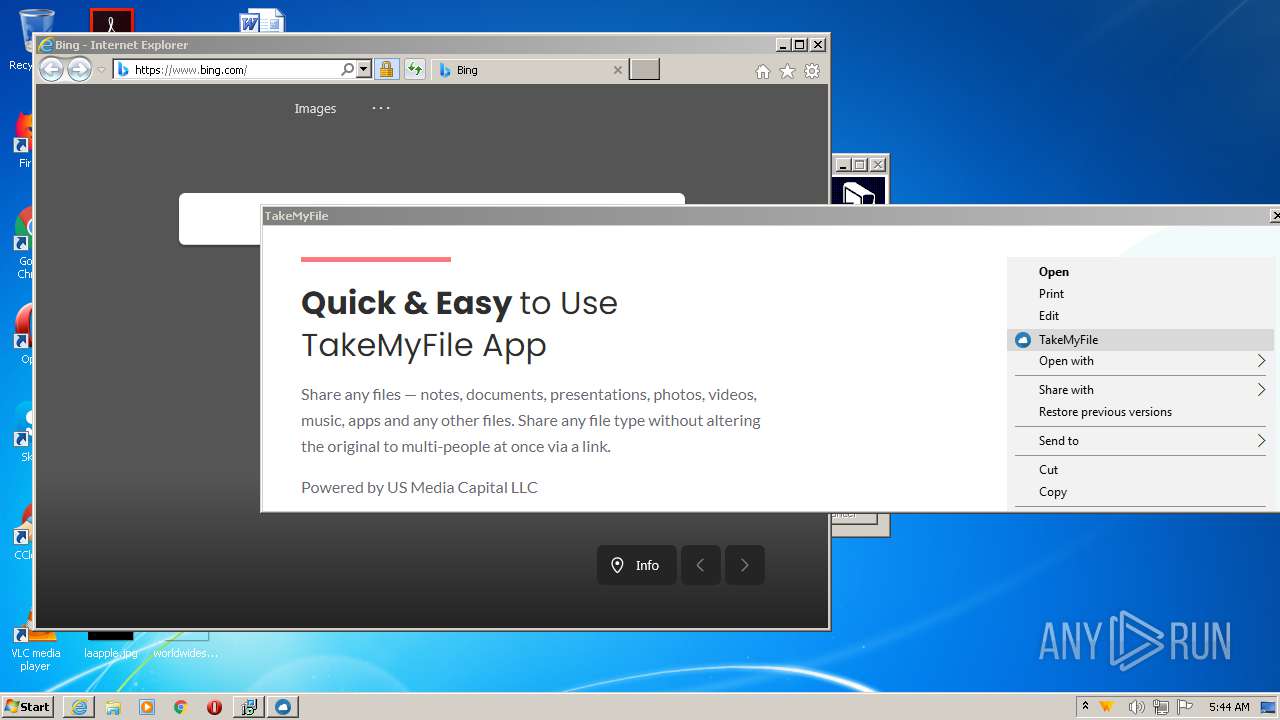Select Open in the context menu
Viewport: 1280px width, 720px height.
(x=1142, y=272)
